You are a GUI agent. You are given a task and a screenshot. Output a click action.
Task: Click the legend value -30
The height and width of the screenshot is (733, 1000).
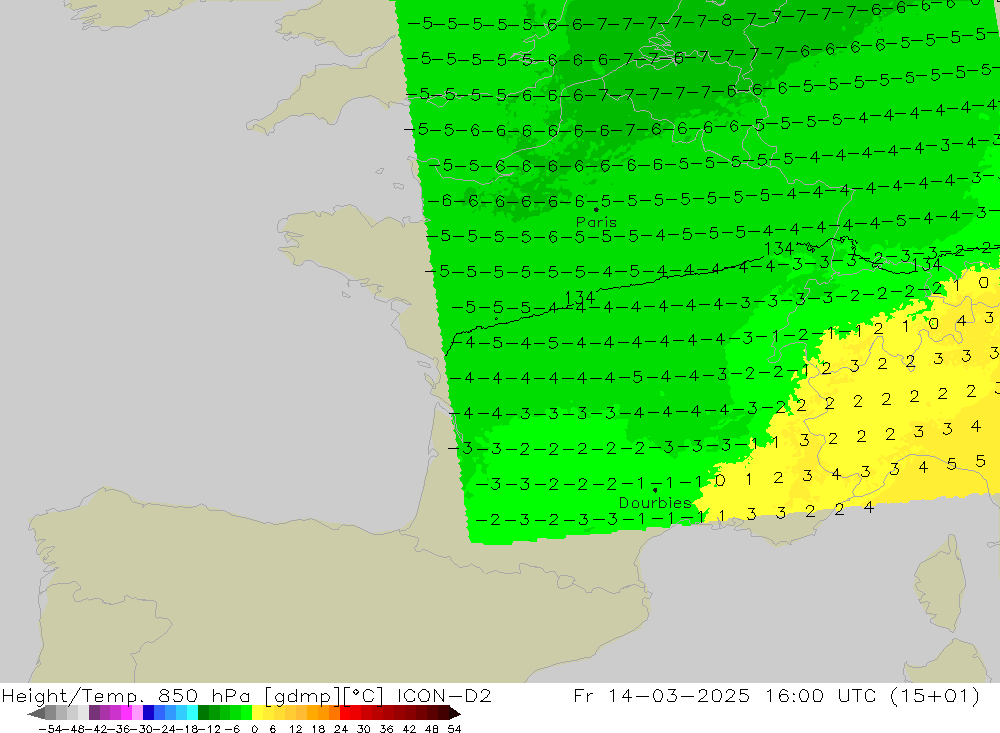click(143, 729)
